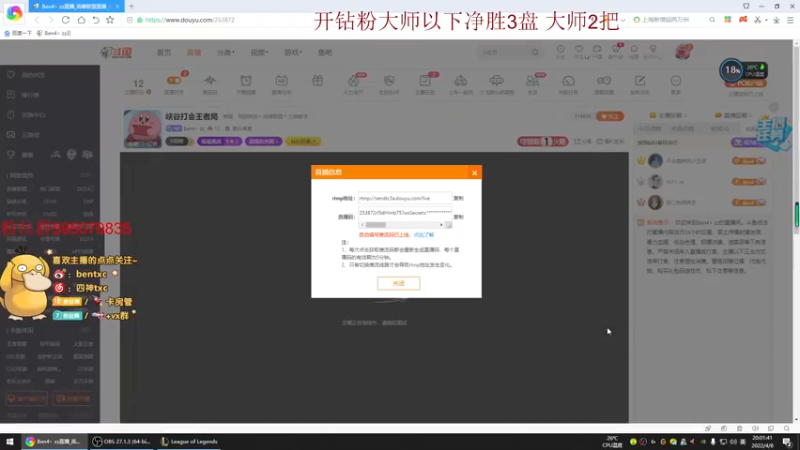Bookmark page with star icon
800x450 pixels.
110,20
